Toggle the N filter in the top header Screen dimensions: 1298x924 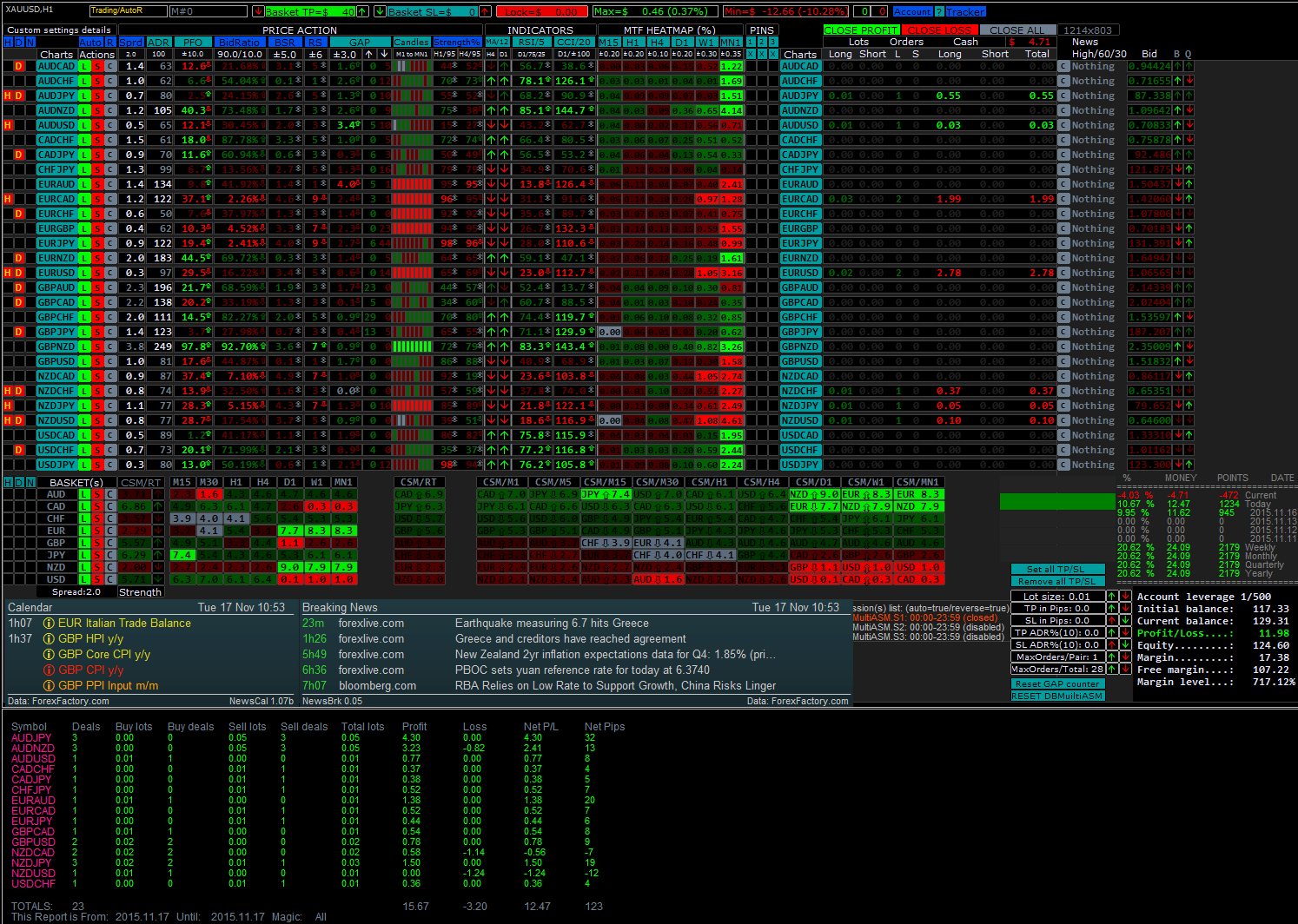(30, 42)
